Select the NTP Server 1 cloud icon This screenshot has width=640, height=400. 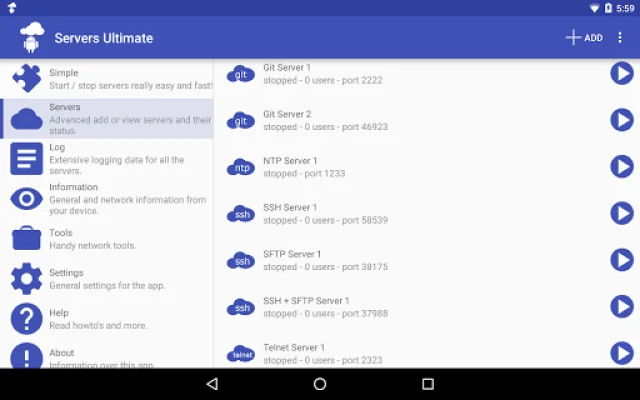point(241,167)
